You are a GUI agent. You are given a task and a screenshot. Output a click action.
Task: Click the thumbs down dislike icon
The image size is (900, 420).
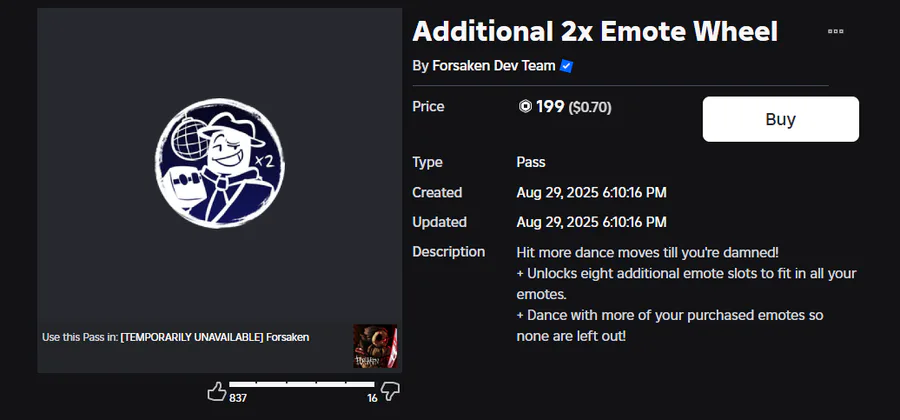pyautogui.click(x=390, y=392)
